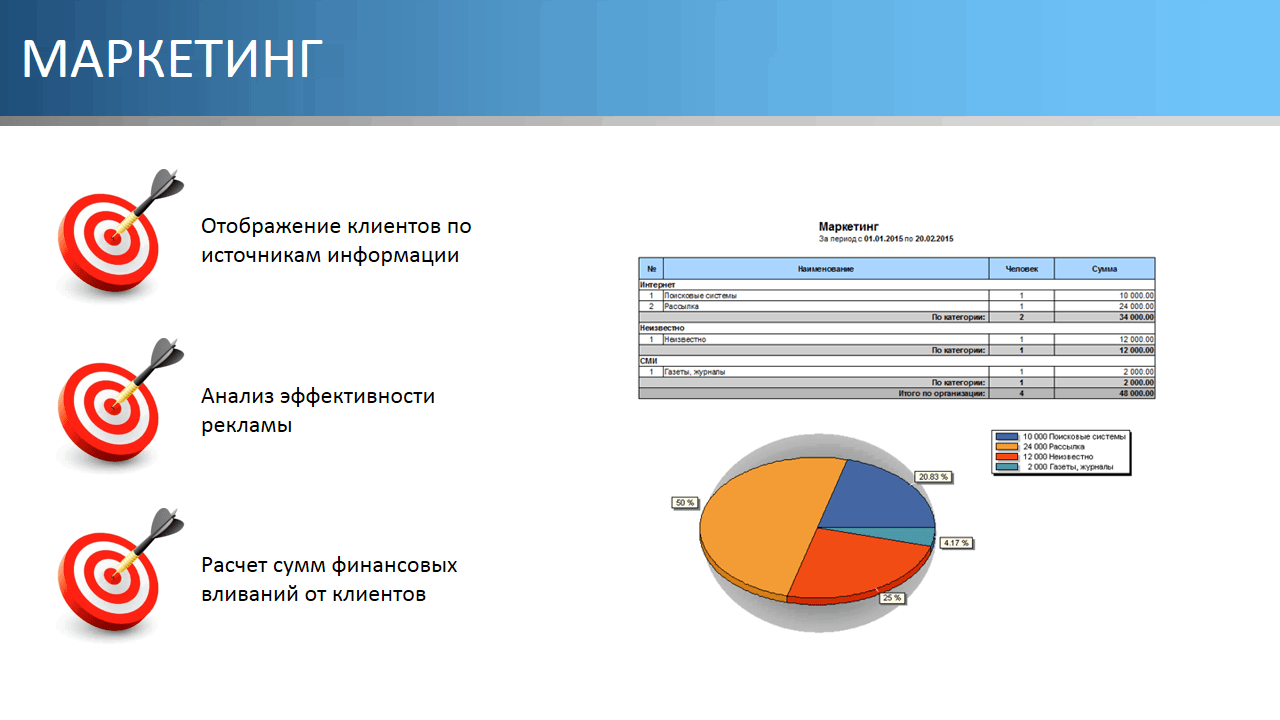Click the "24 000.00" sum cell
Screen dimensions: 1280x720
tap(1105, 306)
